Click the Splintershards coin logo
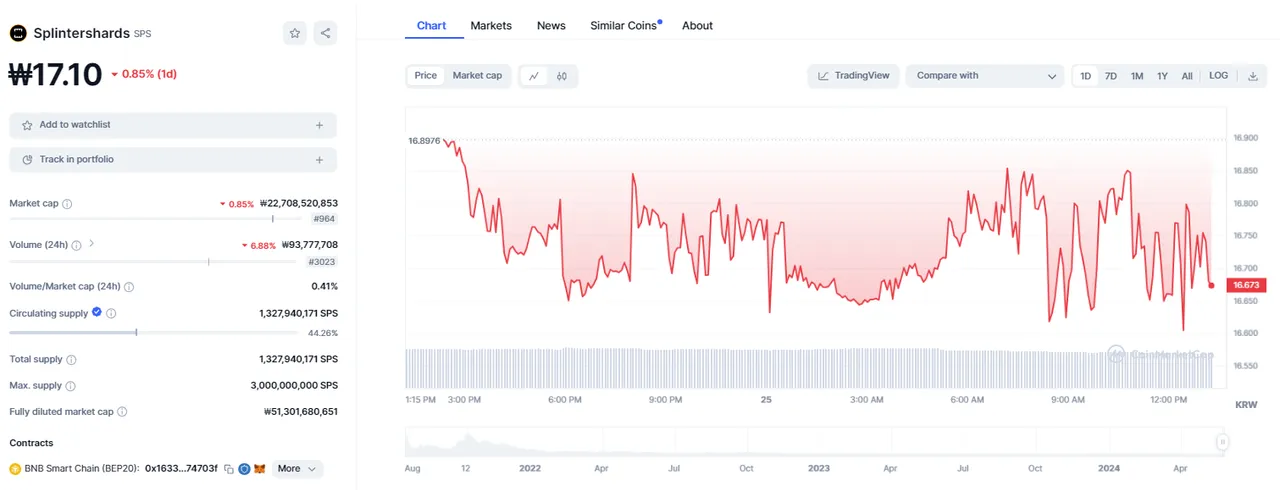Screen dimensions: 1280x490 (x=18, y=33)
